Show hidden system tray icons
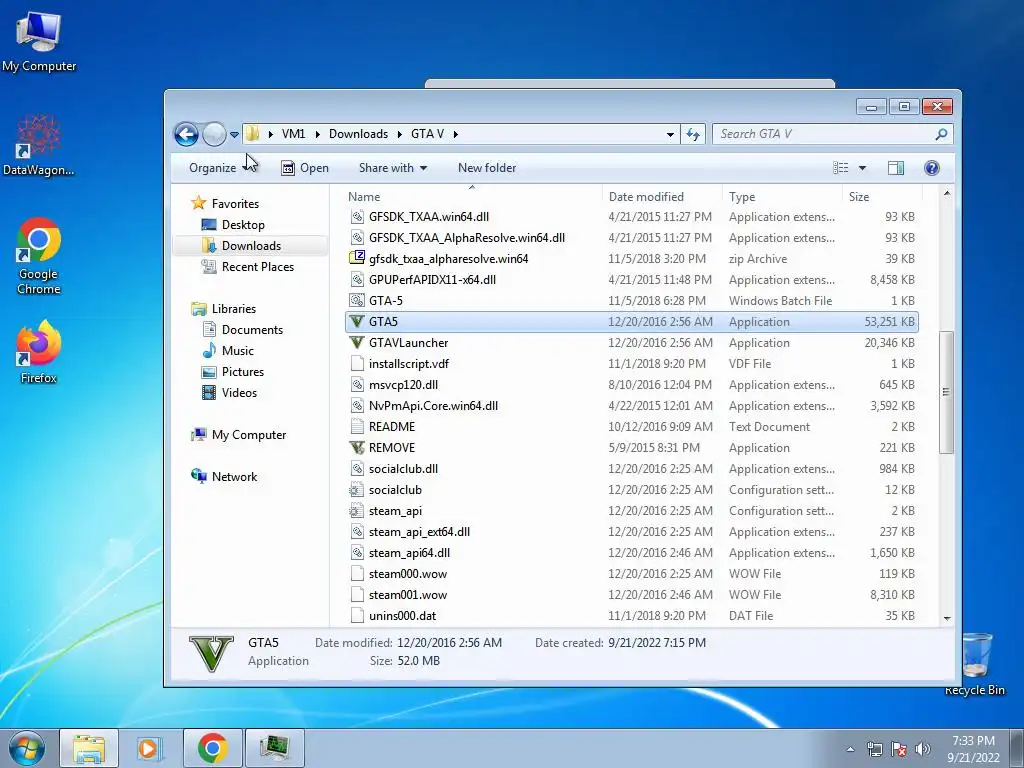The image size is (1024, 768). tap(850, 749)
